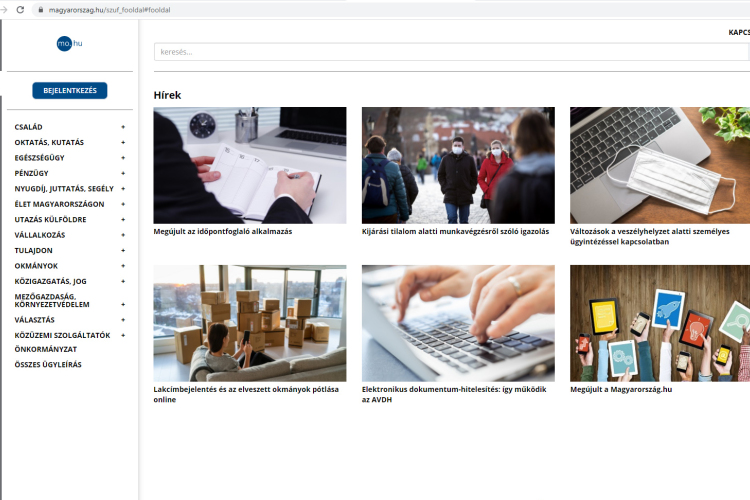Click the padlock site security icon
This screenshot has width=750, height=500.
[41, 9]
